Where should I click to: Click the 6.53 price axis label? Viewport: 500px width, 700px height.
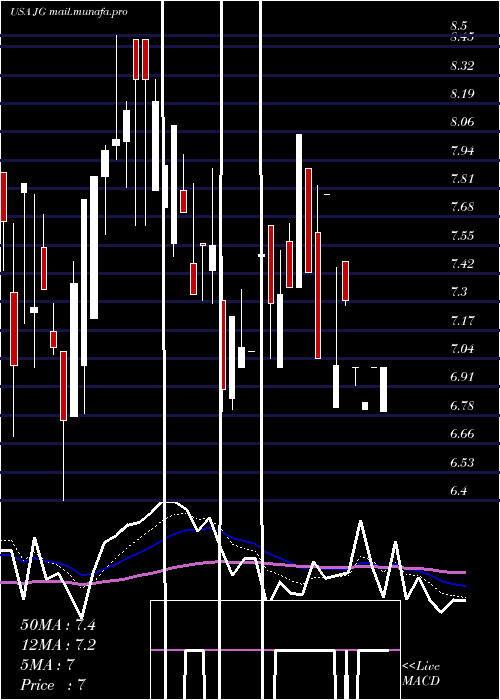pyautogui.click(x=462, y=462)
